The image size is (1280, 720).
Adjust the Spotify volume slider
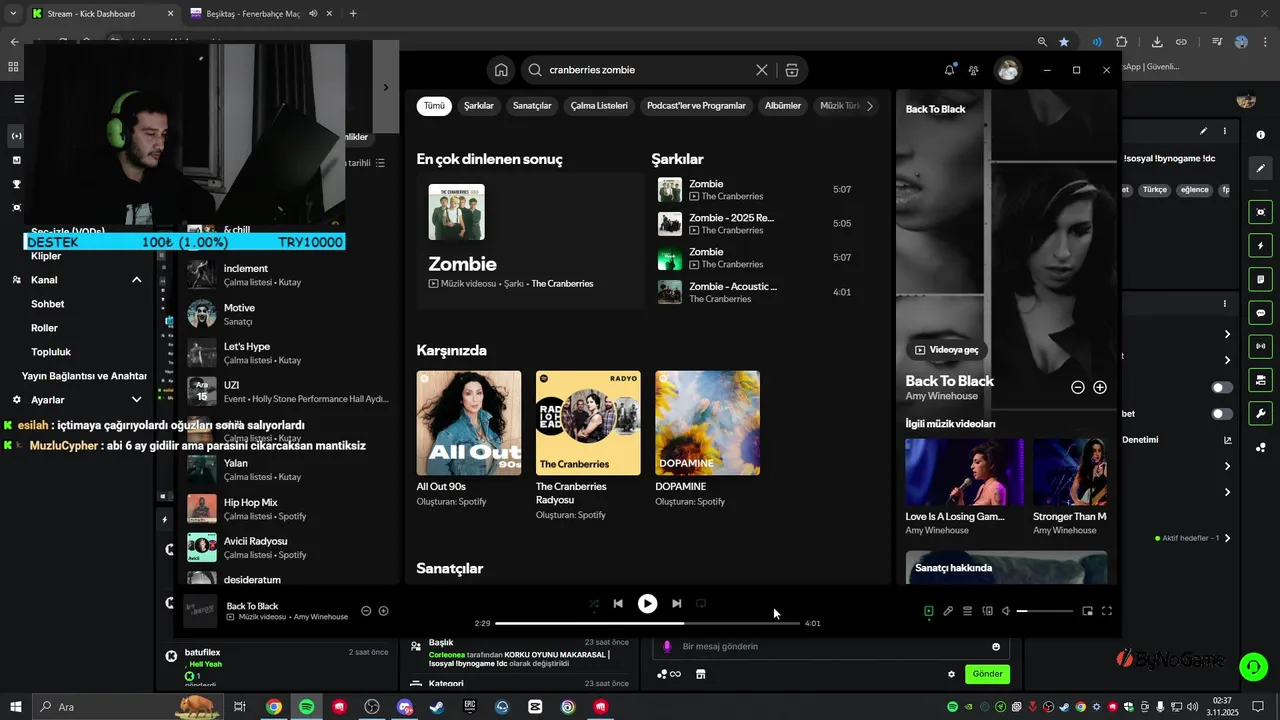[x=1044, y=611]
